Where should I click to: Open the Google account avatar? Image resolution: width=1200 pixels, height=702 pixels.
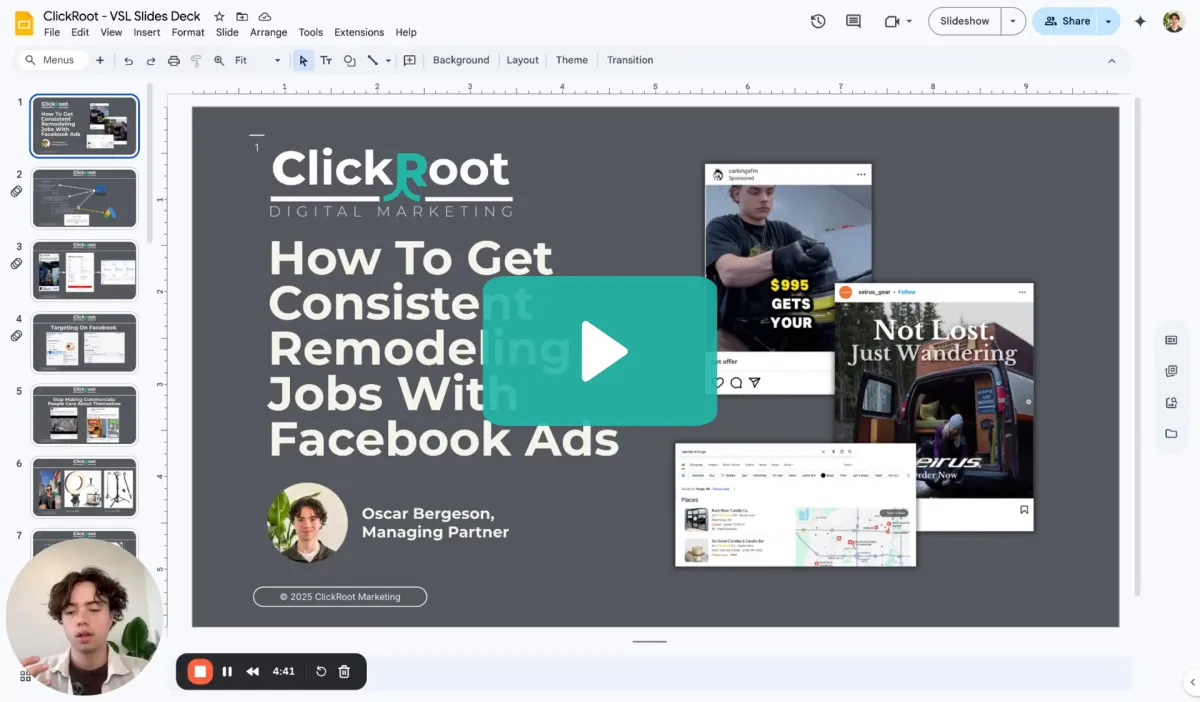click(1174, 21)
